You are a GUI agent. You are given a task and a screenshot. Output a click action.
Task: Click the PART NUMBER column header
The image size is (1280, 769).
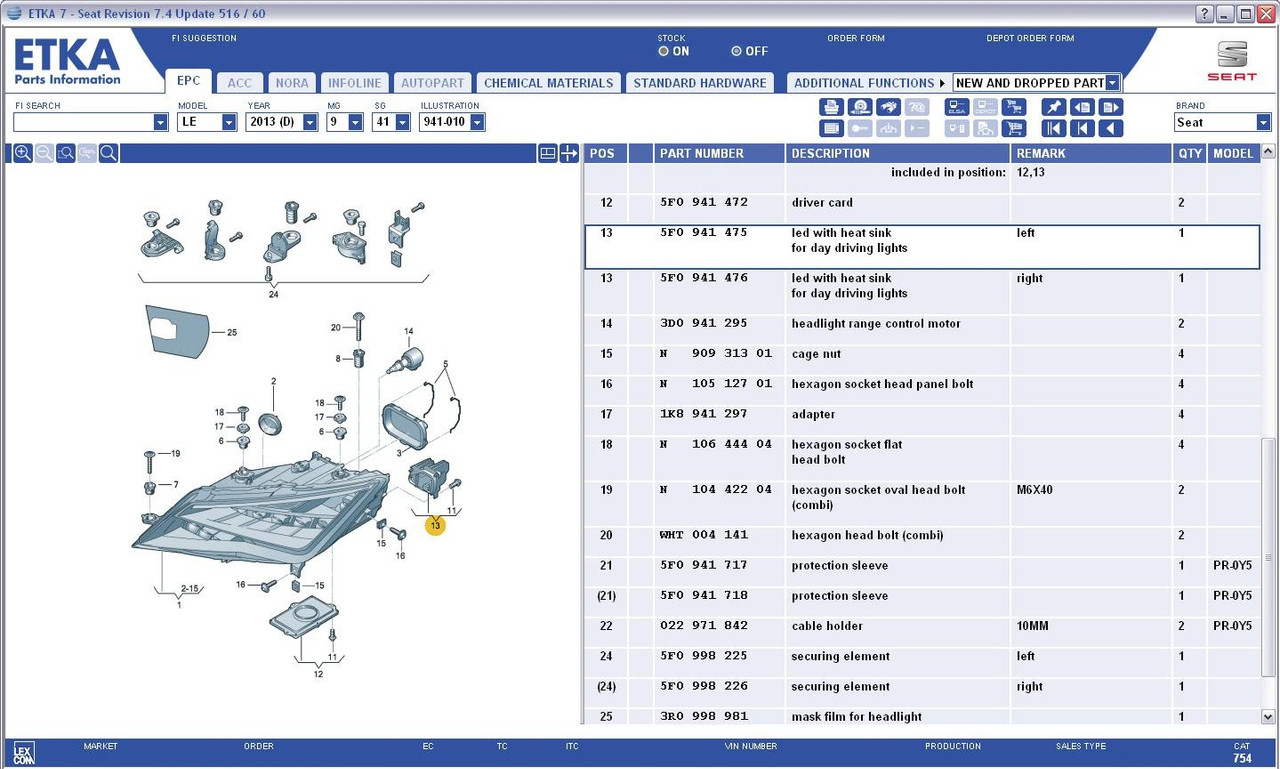coord(719,153)
